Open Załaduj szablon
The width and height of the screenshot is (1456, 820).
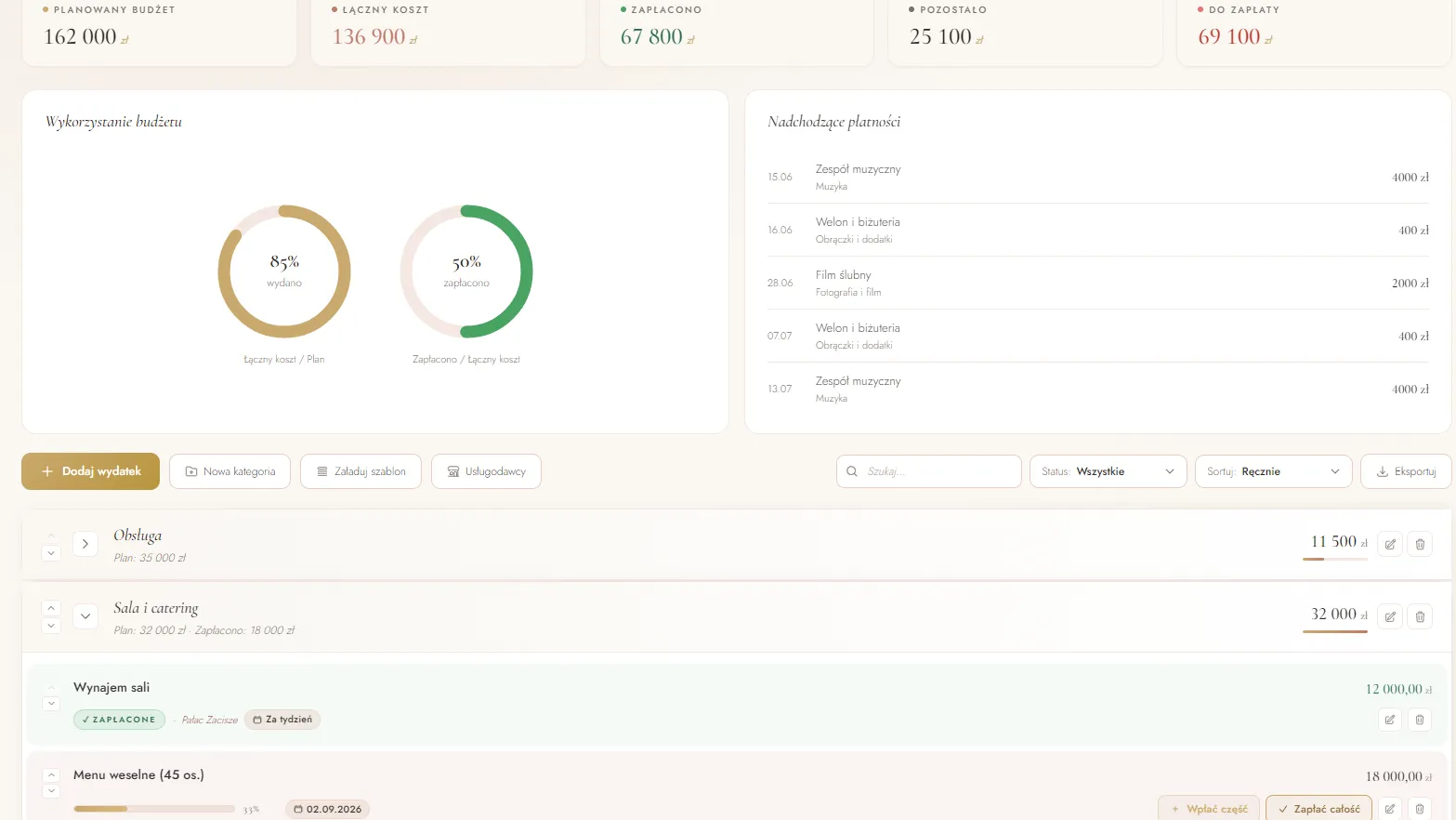361,471
